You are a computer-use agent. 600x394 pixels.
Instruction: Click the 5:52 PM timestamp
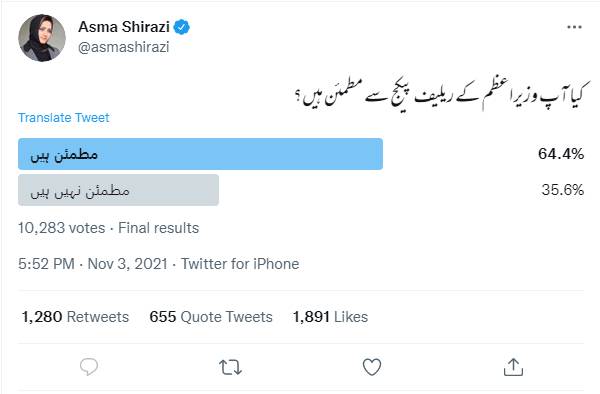point(46,264)
